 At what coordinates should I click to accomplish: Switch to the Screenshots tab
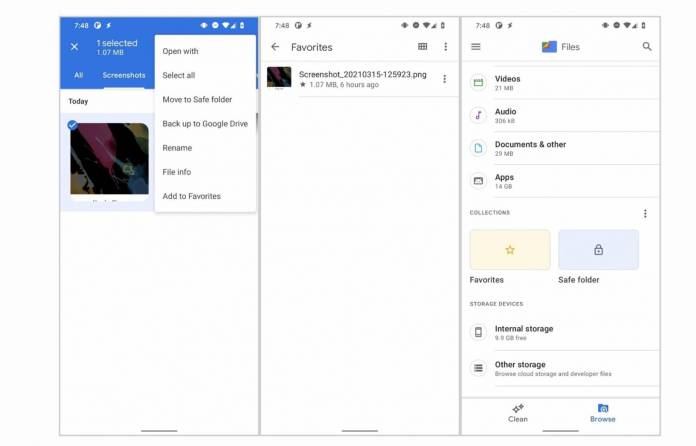click(124, 75)
